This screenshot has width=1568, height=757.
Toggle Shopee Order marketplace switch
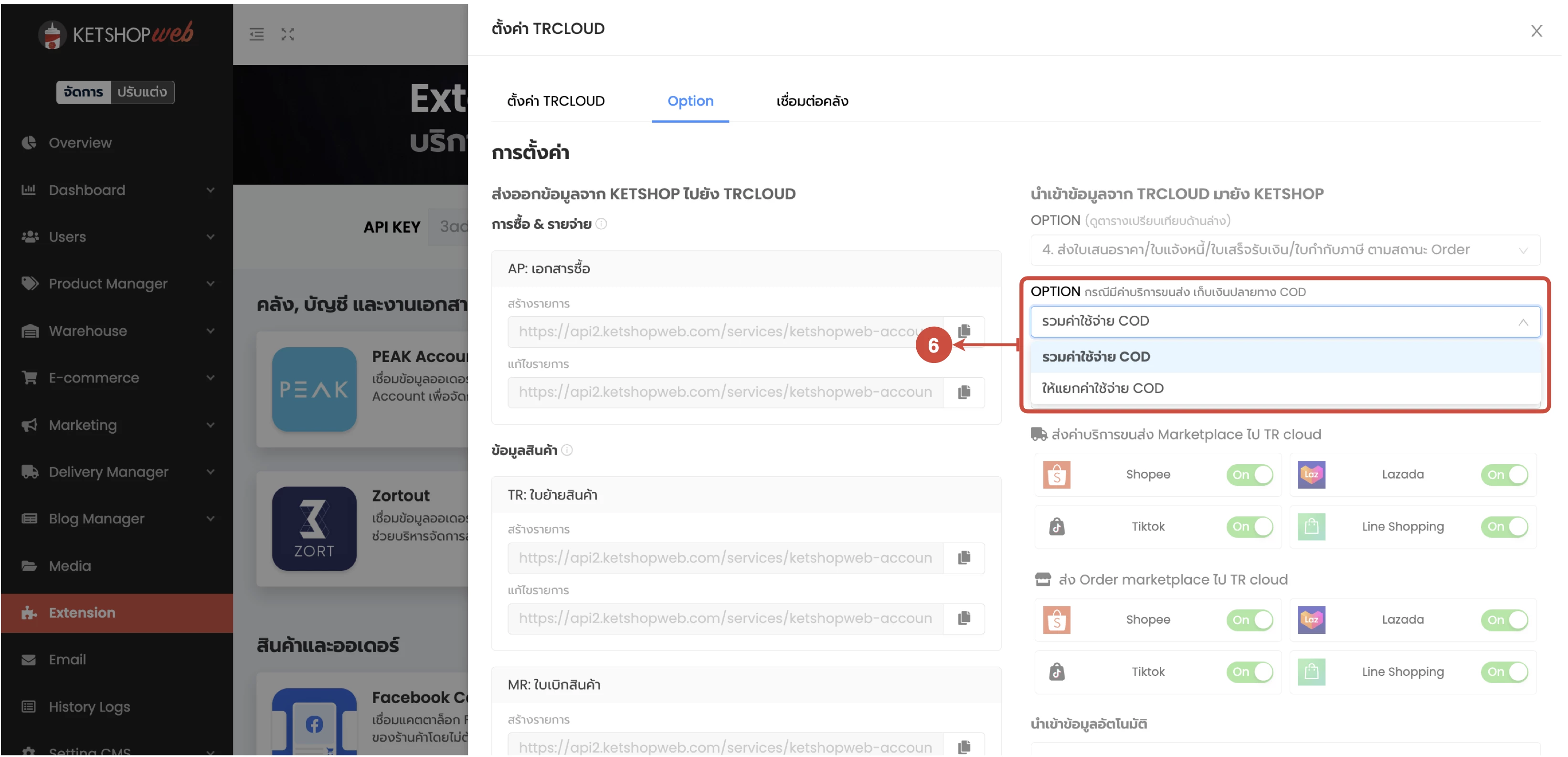click(1250, 620)
